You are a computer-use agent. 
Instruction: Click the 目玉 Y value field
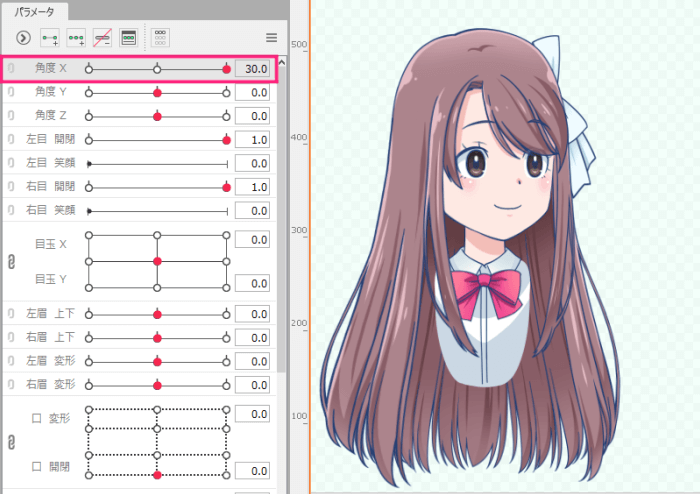(x=252, y=283)
